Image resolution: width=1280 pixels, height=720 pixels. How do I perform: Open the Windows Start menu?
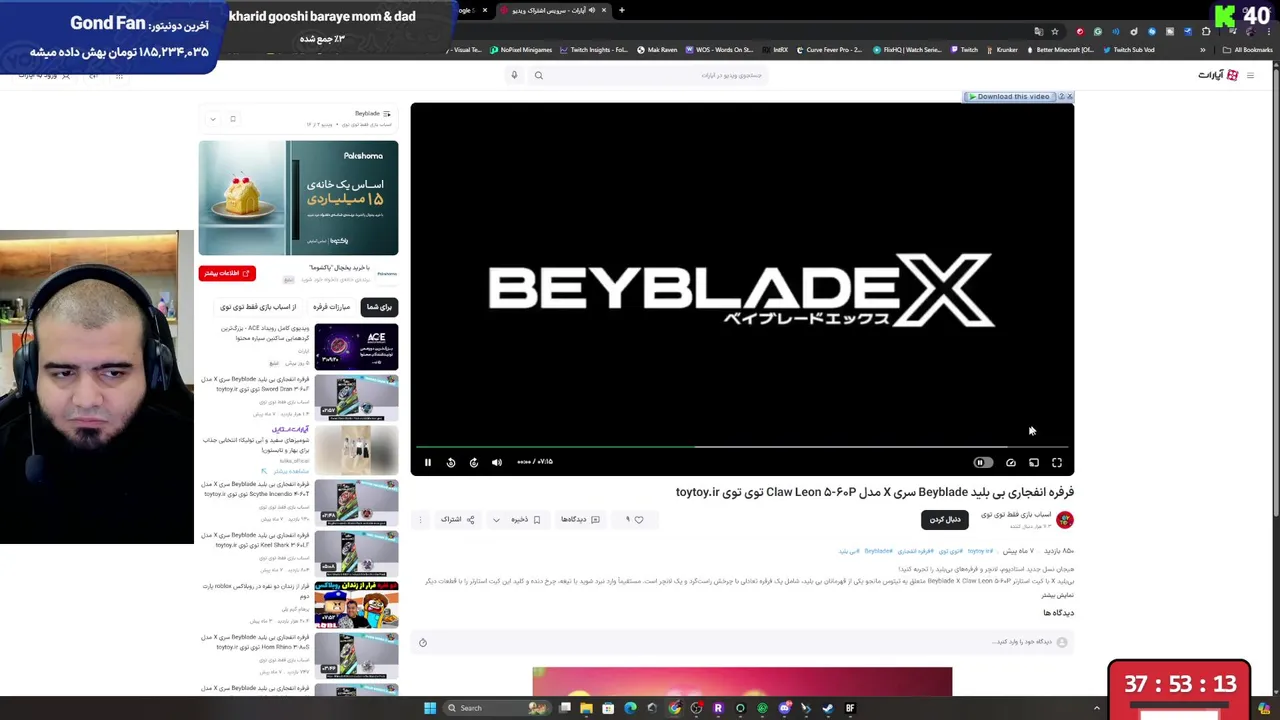430,708
